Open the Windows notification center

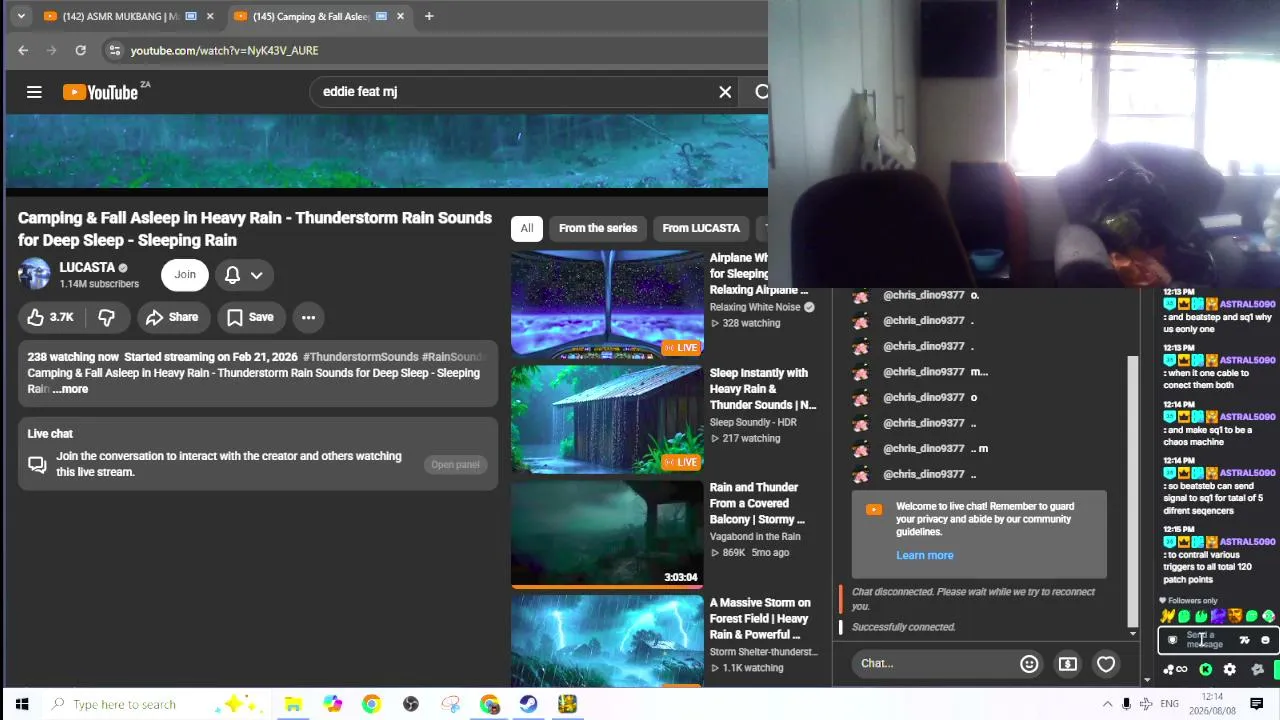click(1257, 704)
